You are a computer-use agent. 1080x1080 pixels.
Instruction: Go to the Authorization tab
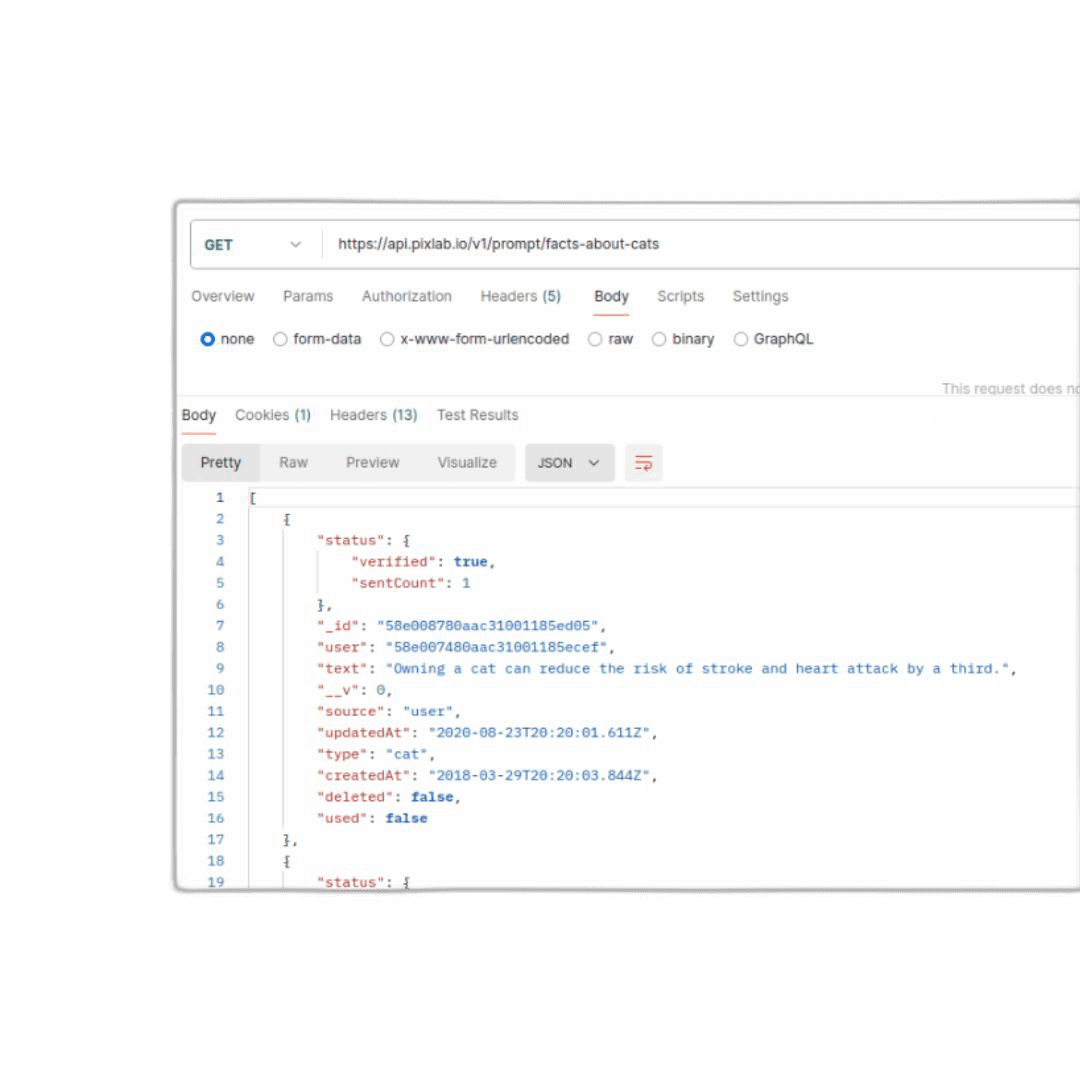point(406,296)
